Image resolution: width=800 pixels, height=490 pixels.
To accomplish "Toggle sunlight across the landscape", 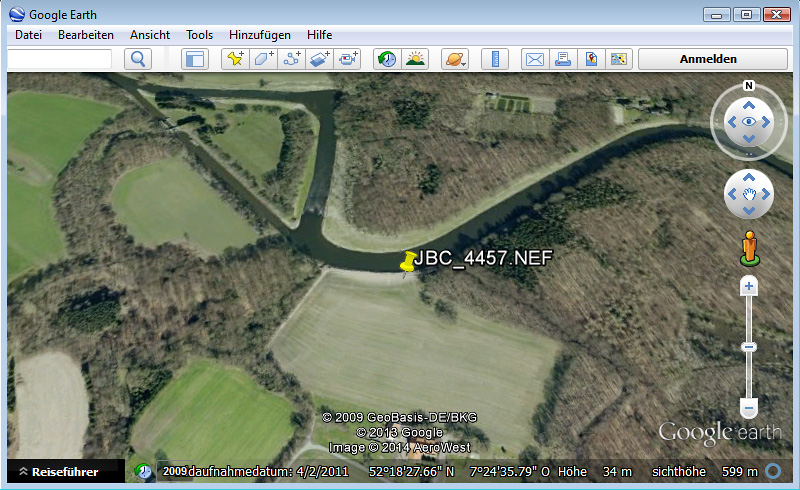I will point(414,59).
